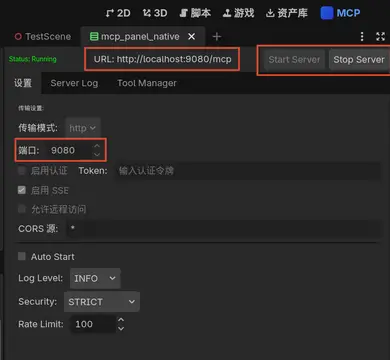Open the 设置 settings tab
Image resolution: width=390 pixels, height=360 pixels.
23,83
